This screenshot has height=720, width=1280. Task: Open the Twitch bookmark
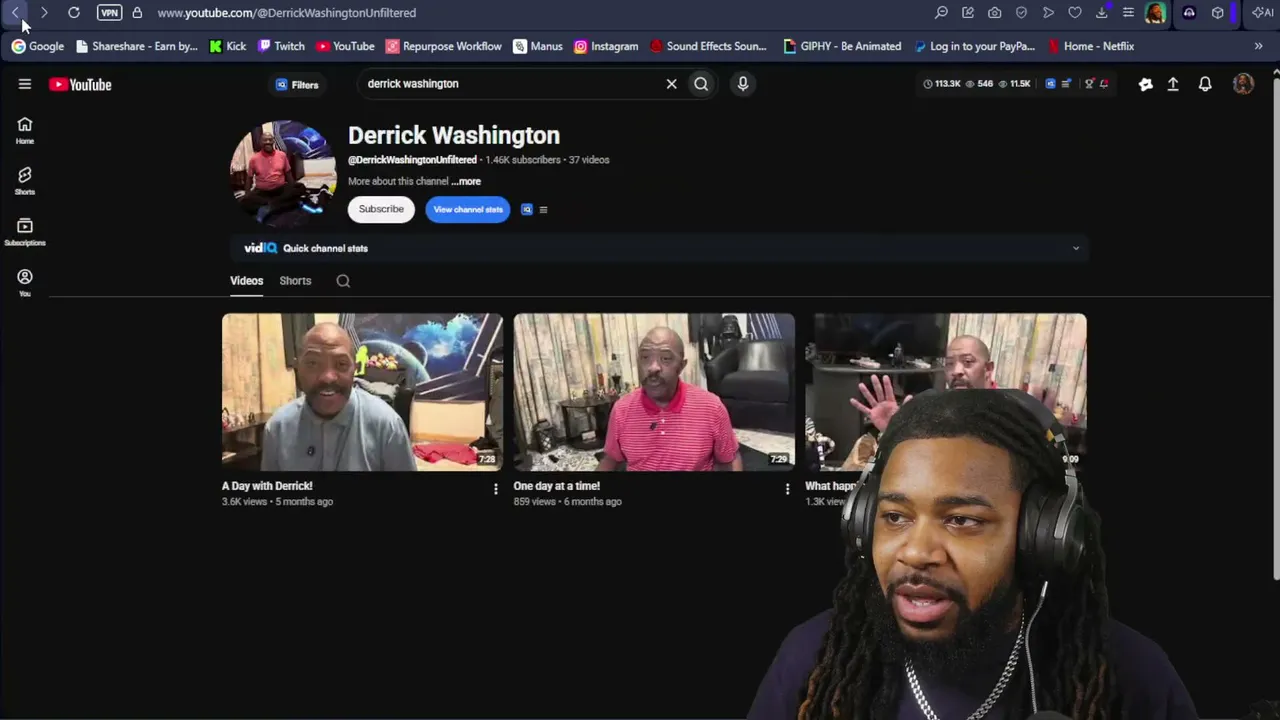pyautogui.click(x=281, y=46)
